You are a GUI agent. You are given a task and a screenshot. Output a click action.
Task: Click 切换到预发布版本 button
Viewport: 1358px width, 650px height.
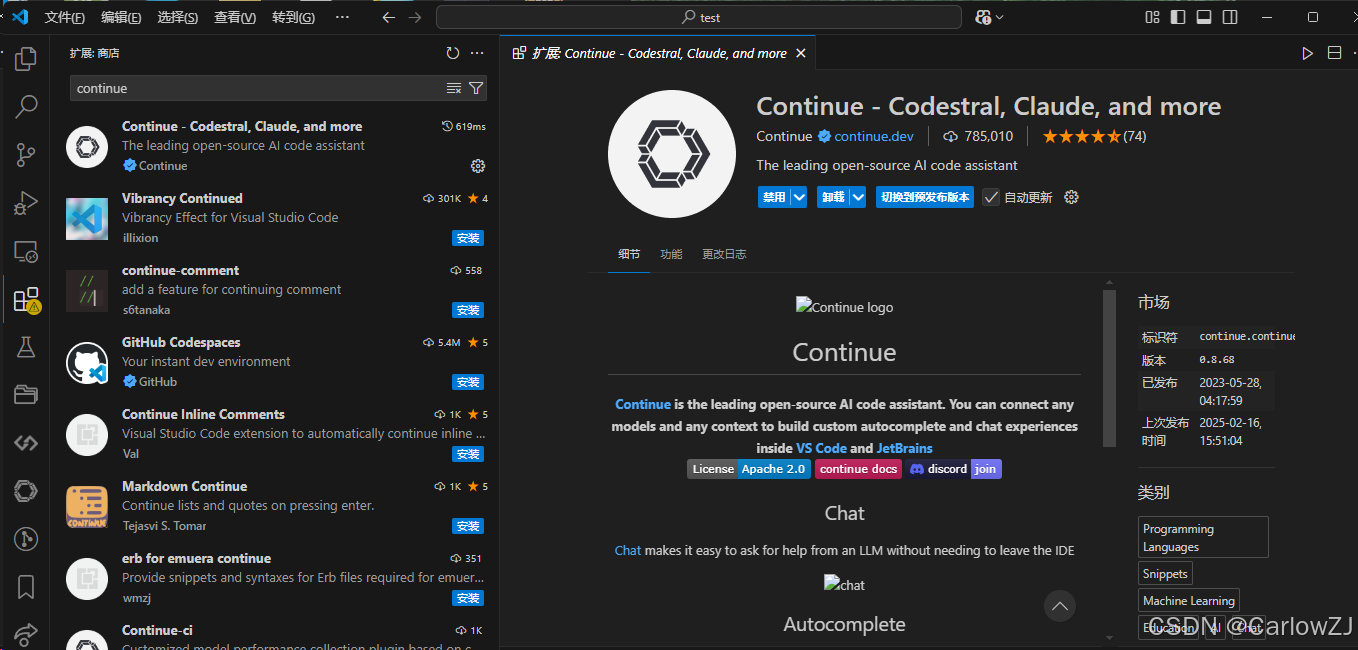click(925, 197)
